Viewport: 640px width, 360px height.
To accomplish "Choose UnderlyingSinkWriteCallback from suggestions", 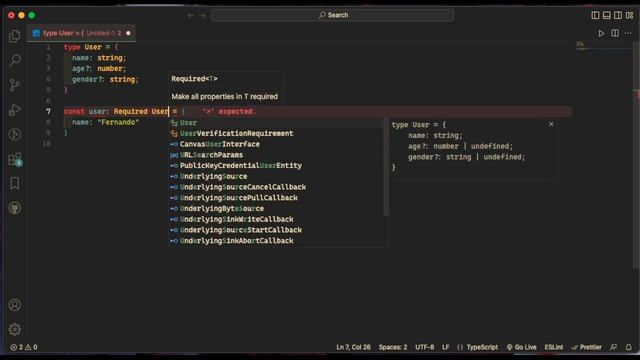I will pos(277,219).
